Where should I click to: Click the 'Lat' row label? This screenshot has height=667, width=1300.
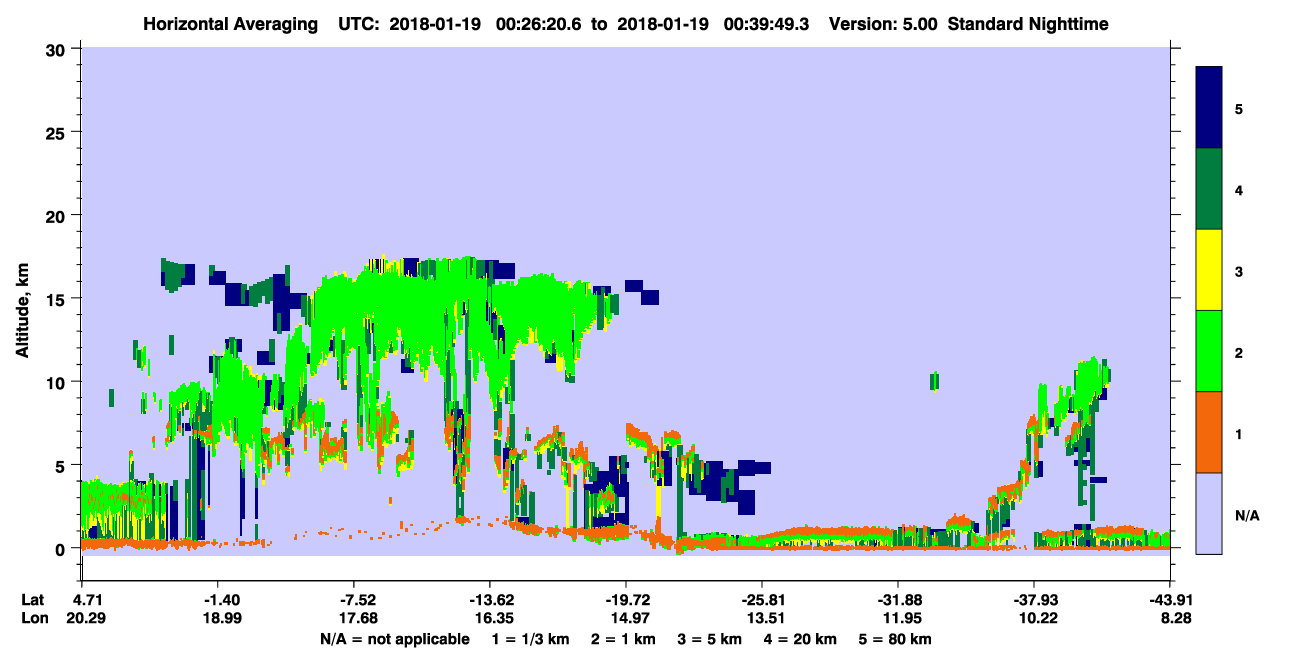33,600
